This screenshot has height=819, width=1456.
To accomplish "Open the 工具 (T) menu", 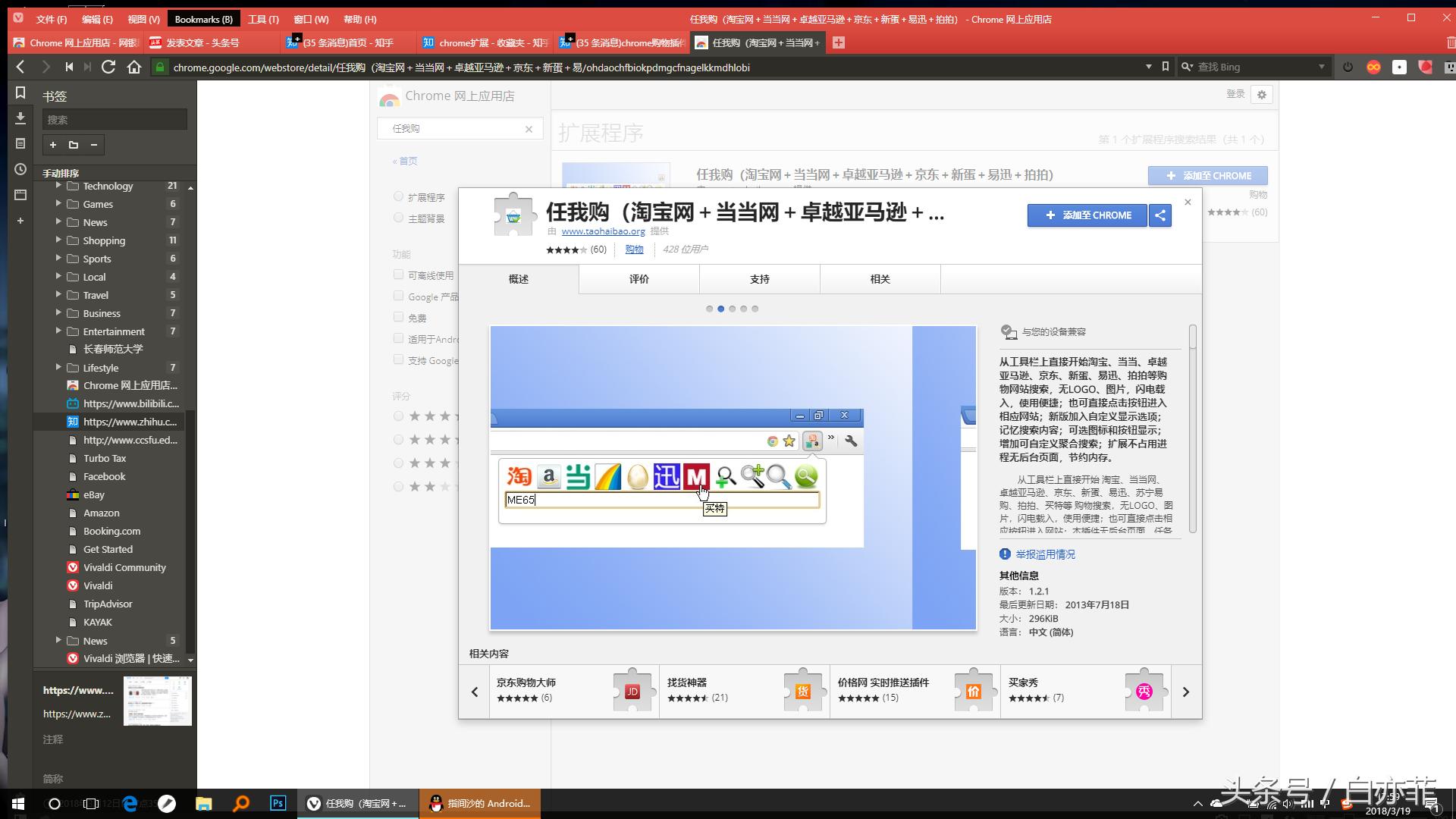I will [x=263, y=18].
